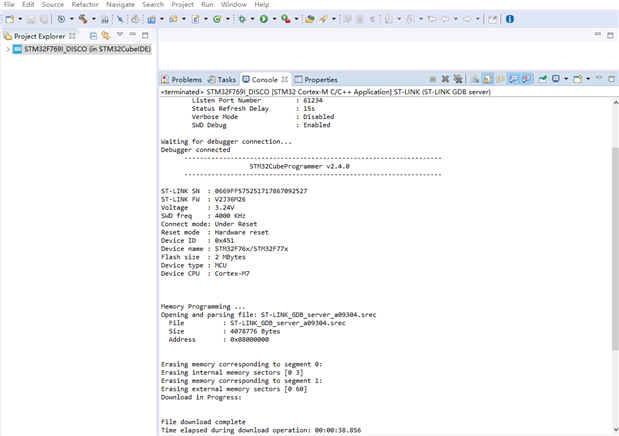Click the Display Selected Console icon
This screenshot has width=619, height=436.
(556, 79)
